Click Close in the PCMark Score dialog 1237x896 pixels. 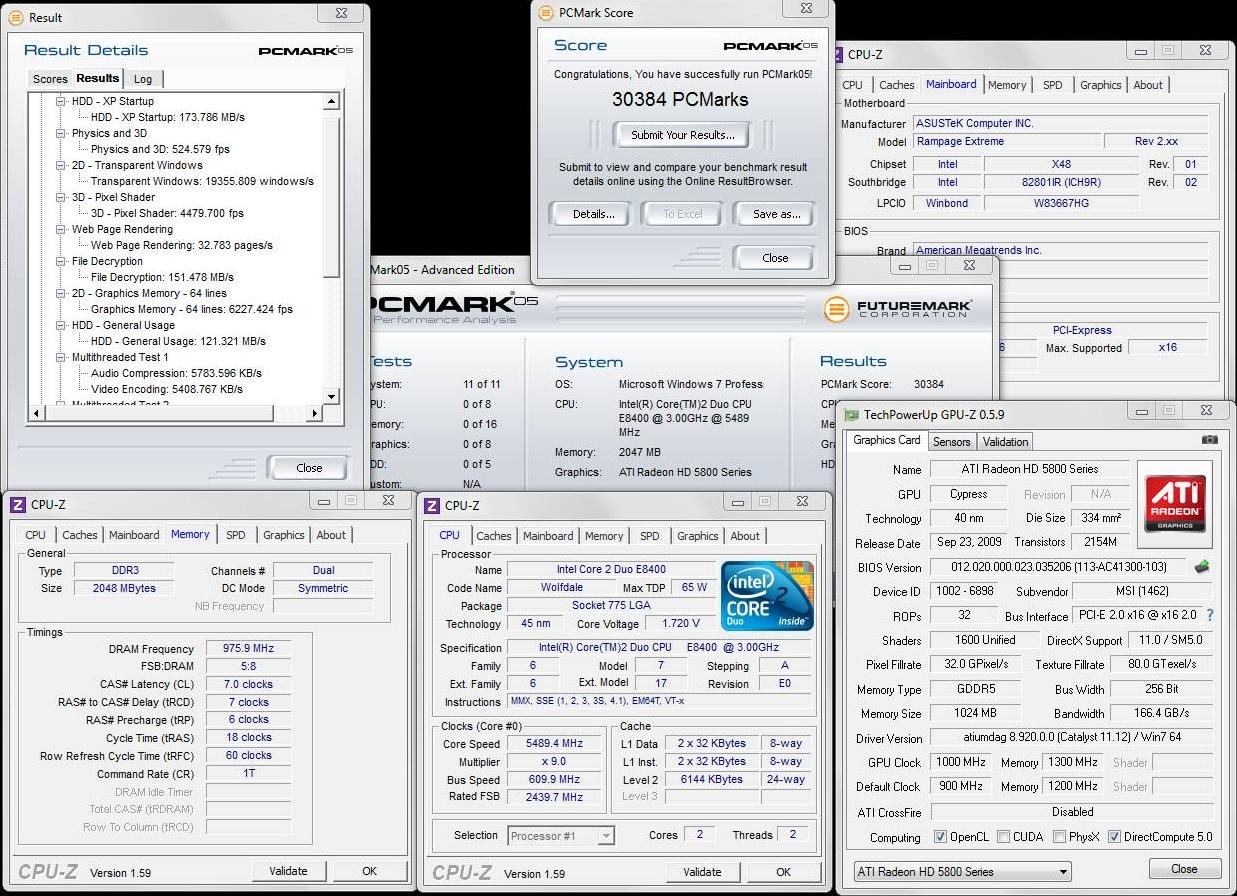[x=775, y=258]
